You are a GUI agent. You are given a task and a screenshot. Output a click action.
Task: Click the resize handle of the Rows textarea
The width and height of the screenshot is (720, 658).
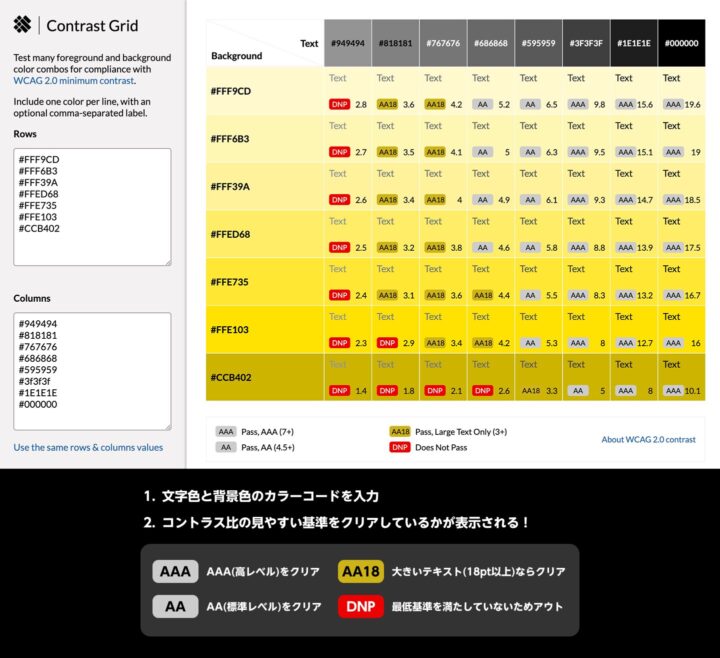[169, 263]
